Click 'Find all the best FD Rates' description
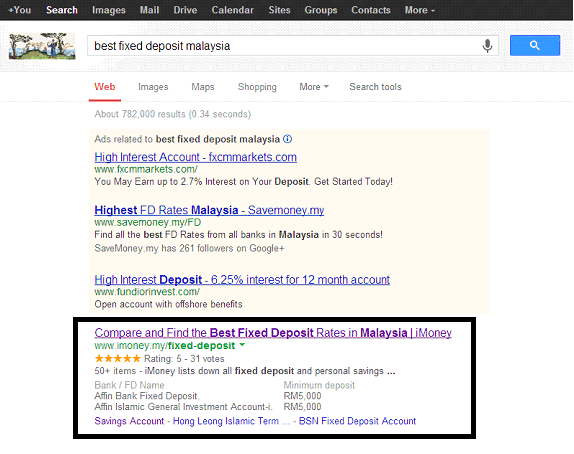 pyautogui.click(x=238, y=235)
